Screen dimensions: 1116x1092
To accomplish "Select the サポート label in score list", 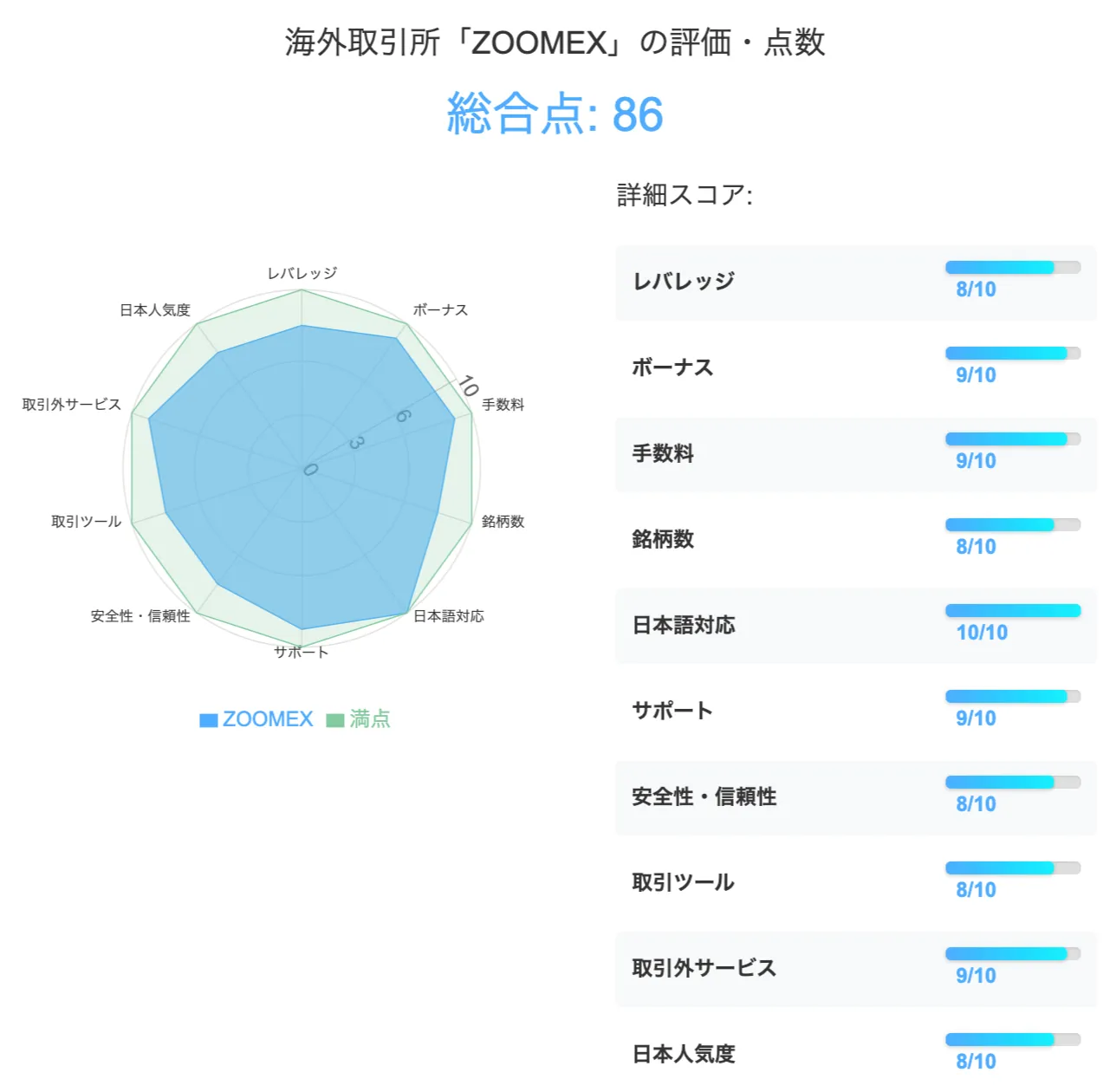I will [x=673, y=711].
